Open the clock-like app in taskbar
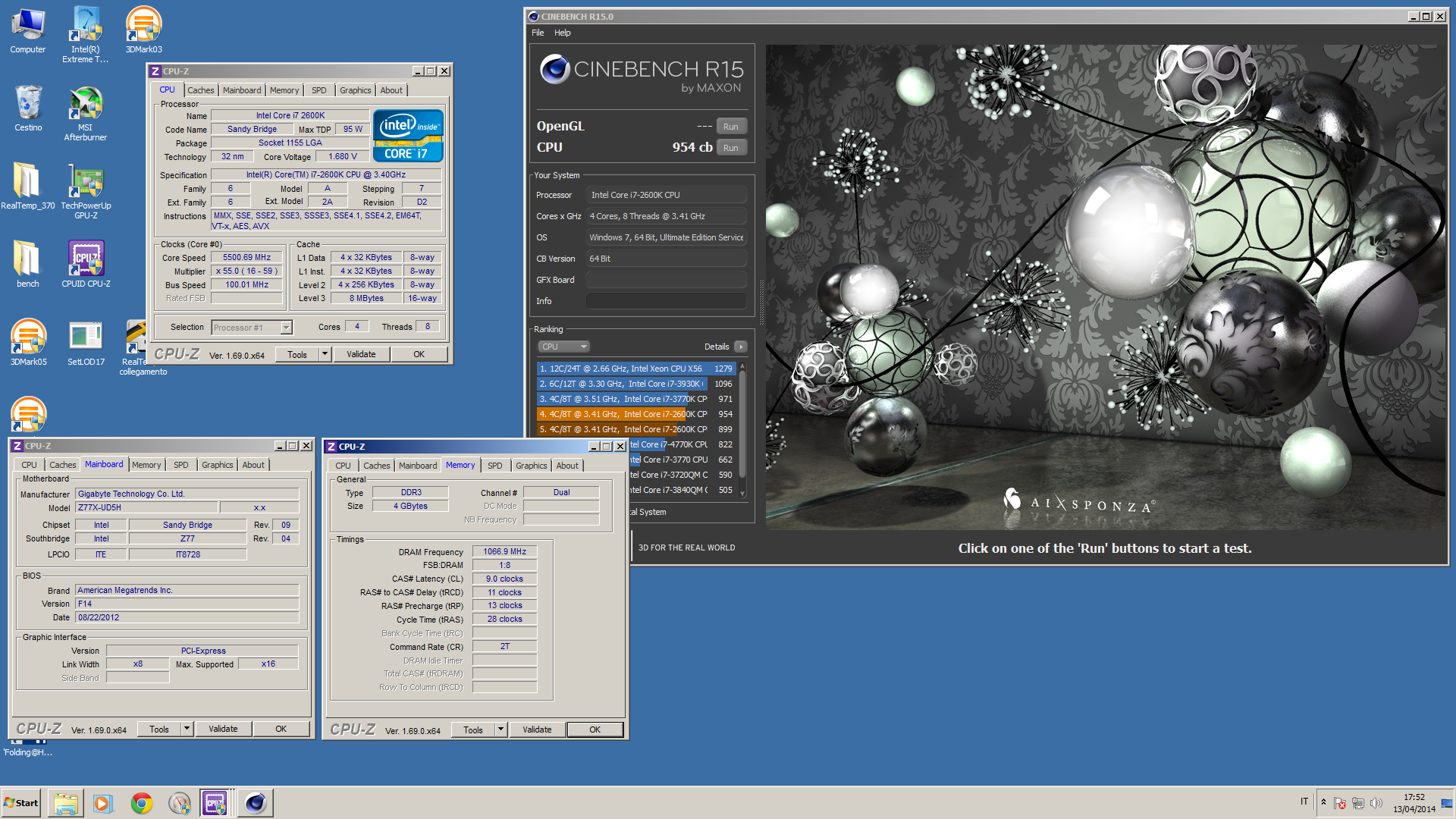 (179, 802)
